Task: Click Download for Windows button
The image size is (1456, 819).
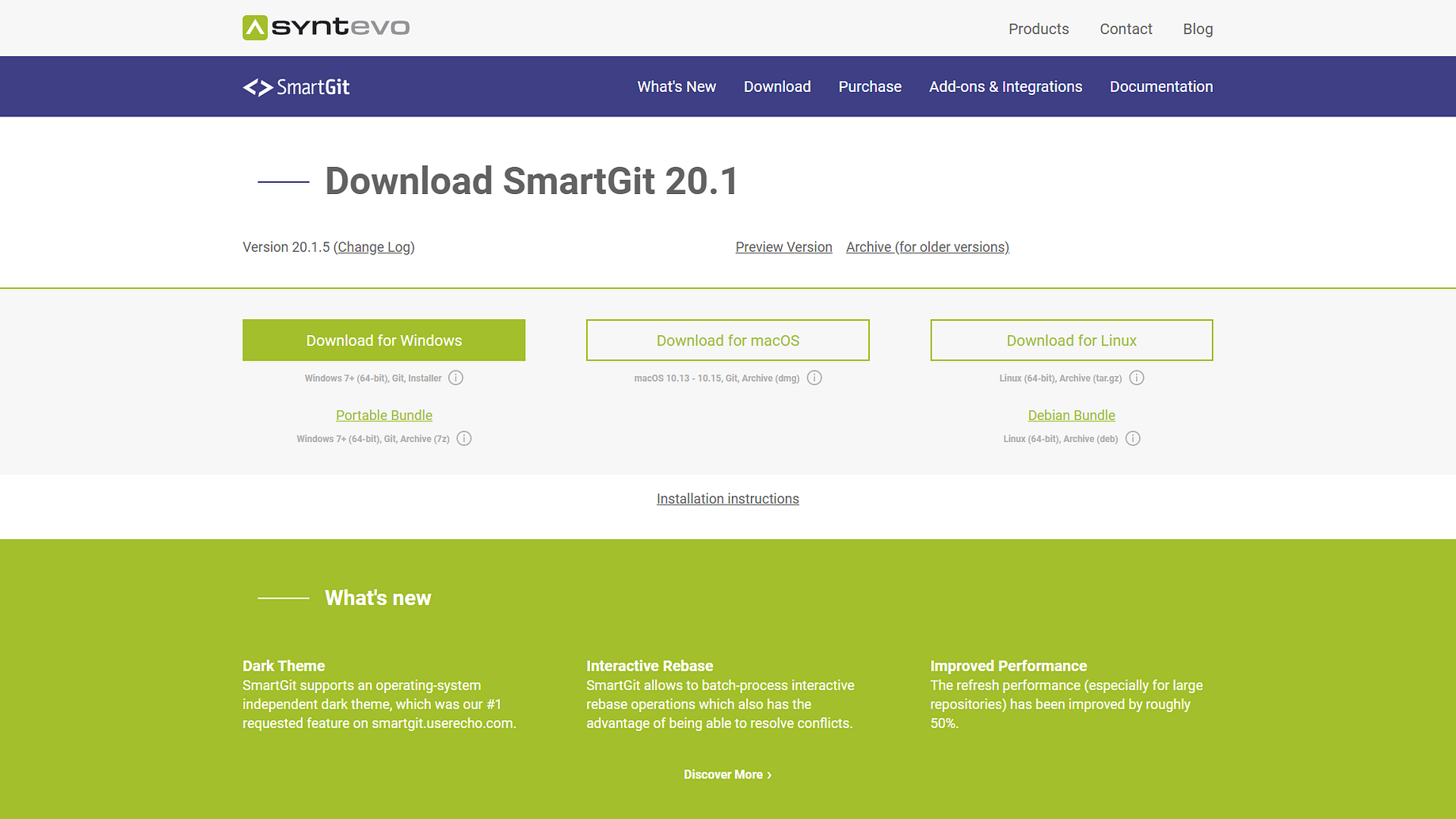Action: 384,341
